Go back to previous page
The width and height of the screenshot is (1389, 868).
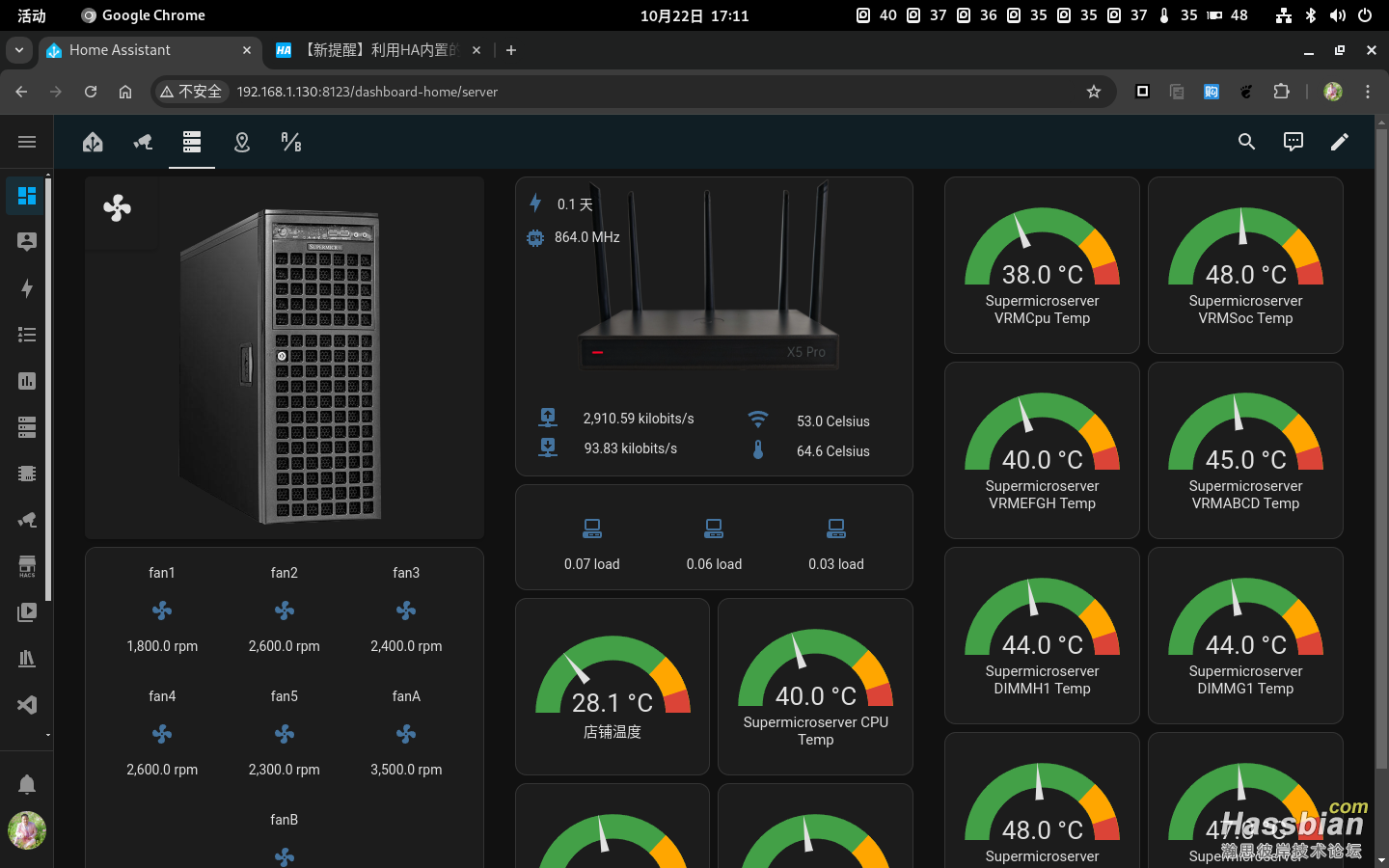[21, 92]
